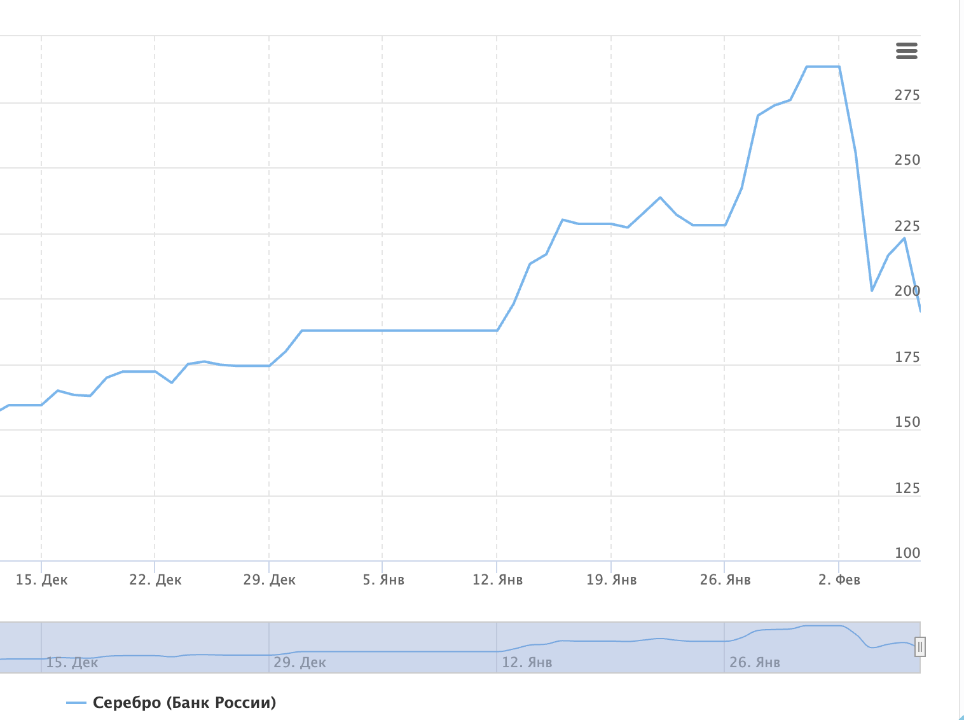Click the 19. Янв x-axis label
This screenshot has height=720, width=964.
click(x=611, y=580)
